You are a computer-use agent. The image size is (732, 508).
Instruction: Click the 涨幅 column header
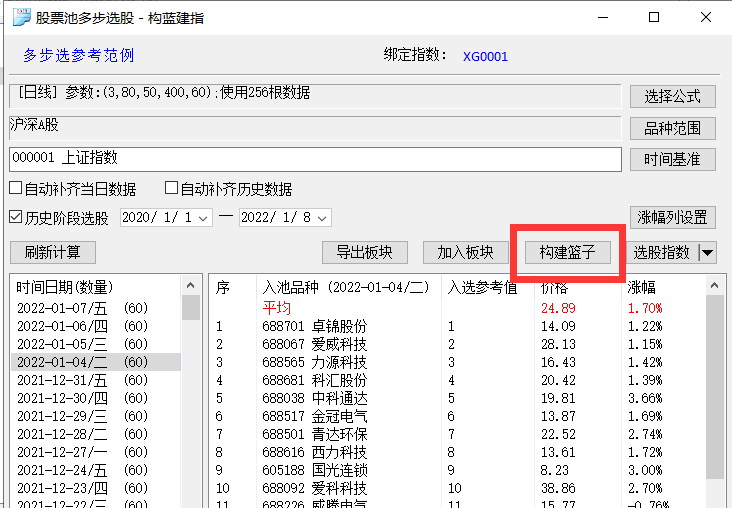(663, 287)
